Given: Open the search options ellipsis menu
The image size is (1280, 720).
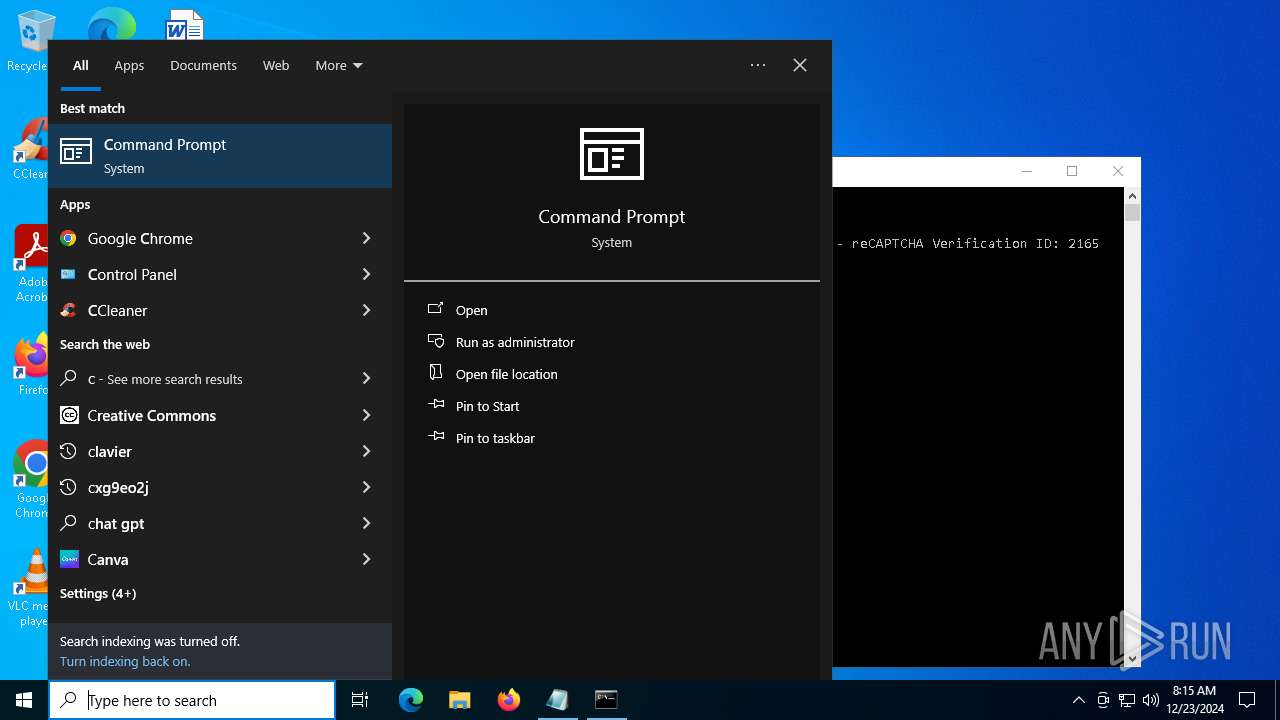Looking at the screenshot, I should [x=758, y=65].
